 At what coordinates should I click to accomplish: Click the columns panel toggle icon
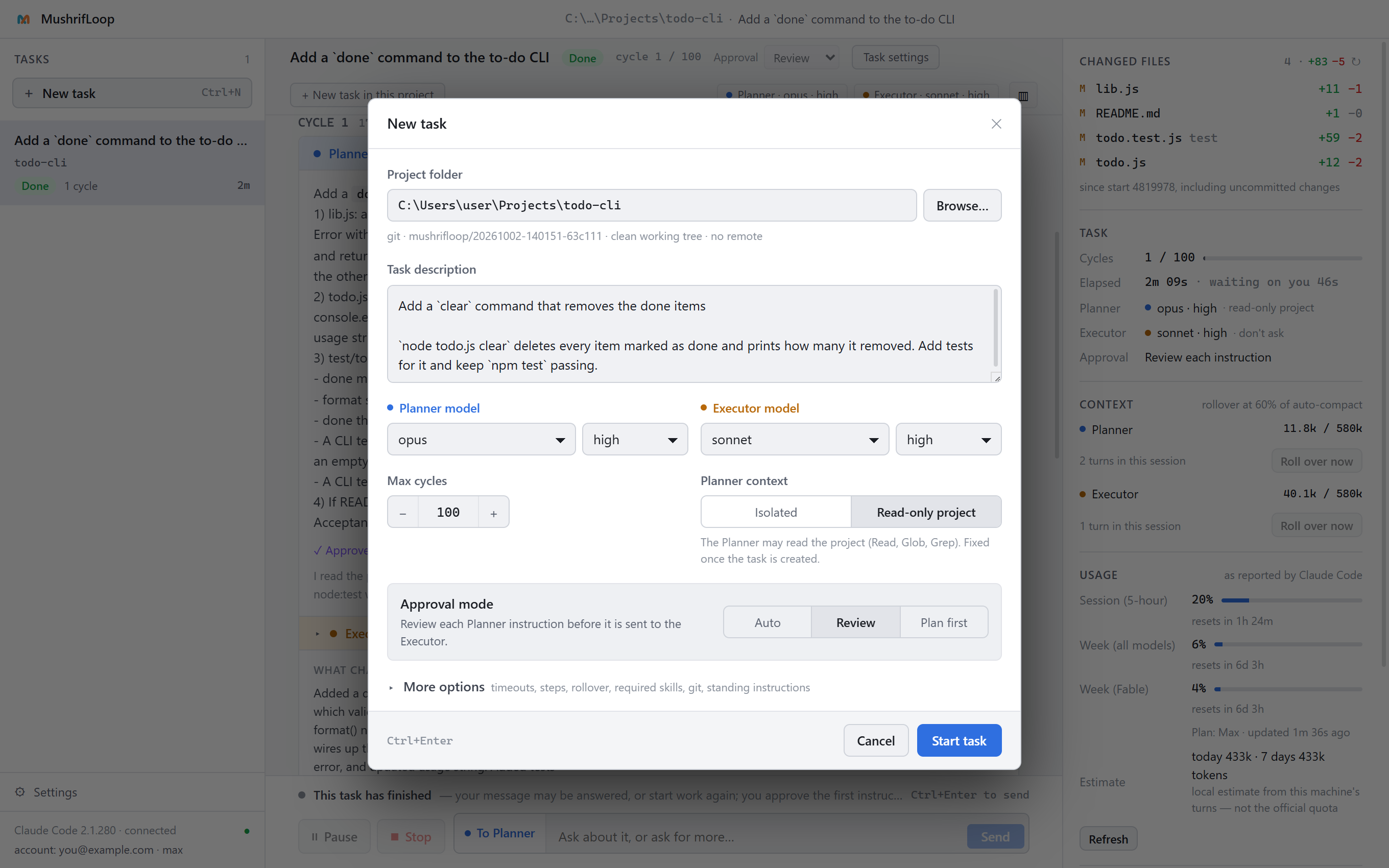point(1023,95)
